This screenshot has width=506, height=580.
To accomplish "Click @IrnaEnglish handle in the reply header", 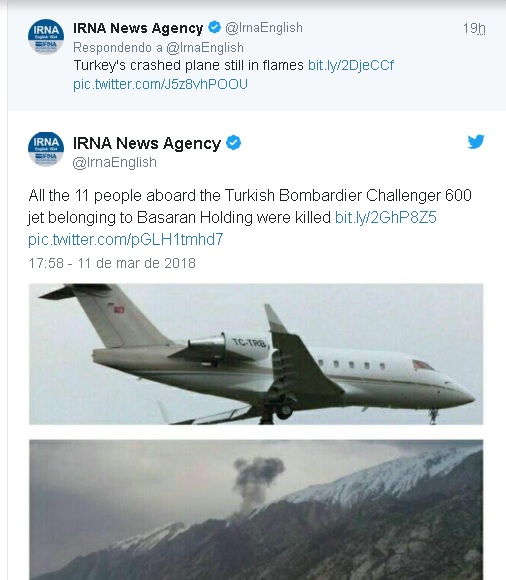I will pyautogui.click(x=264, y=28).
